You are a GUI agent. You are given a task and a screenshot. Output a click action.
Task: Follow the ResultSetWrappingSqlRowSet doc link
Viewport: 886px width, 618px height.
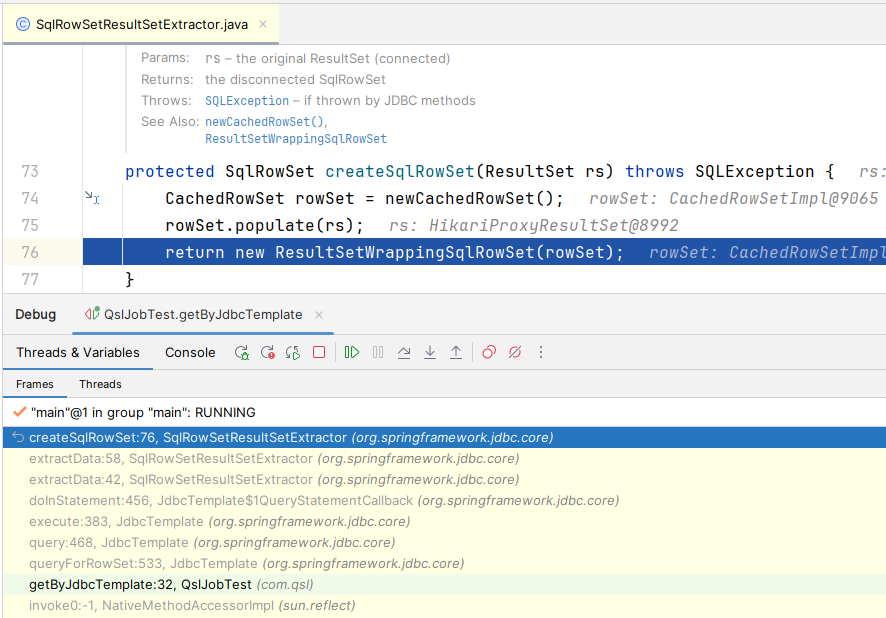tap(296, 139)
